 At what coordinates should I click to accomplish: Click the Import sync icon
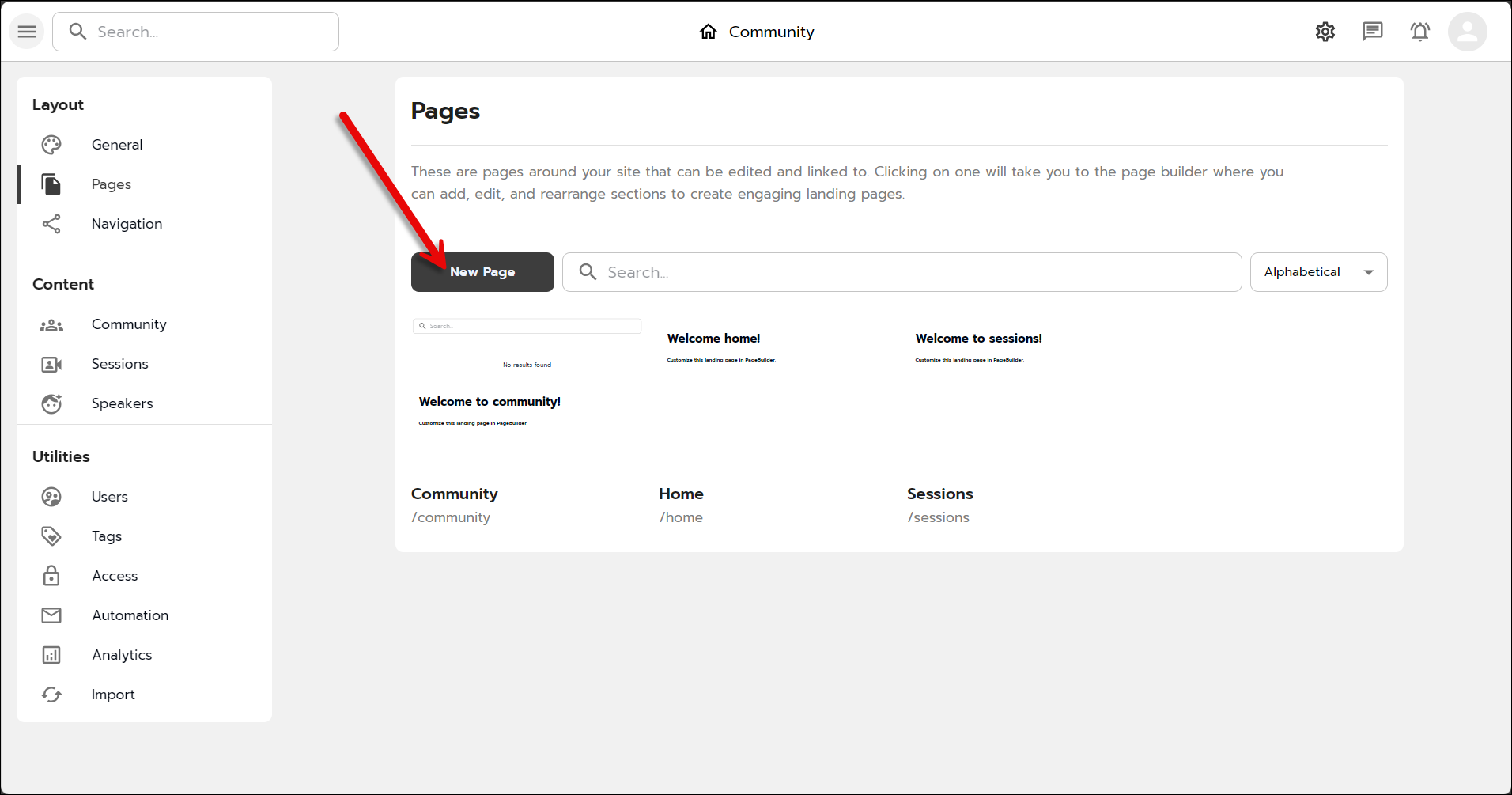(x=51, y=695)
